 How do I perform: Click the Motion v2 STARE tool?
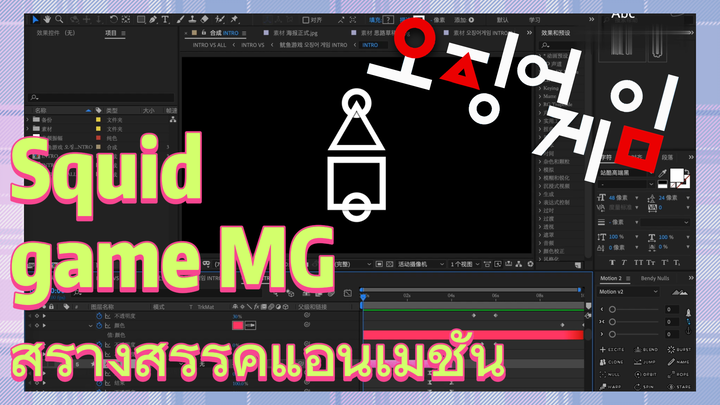tap(680, 387)
